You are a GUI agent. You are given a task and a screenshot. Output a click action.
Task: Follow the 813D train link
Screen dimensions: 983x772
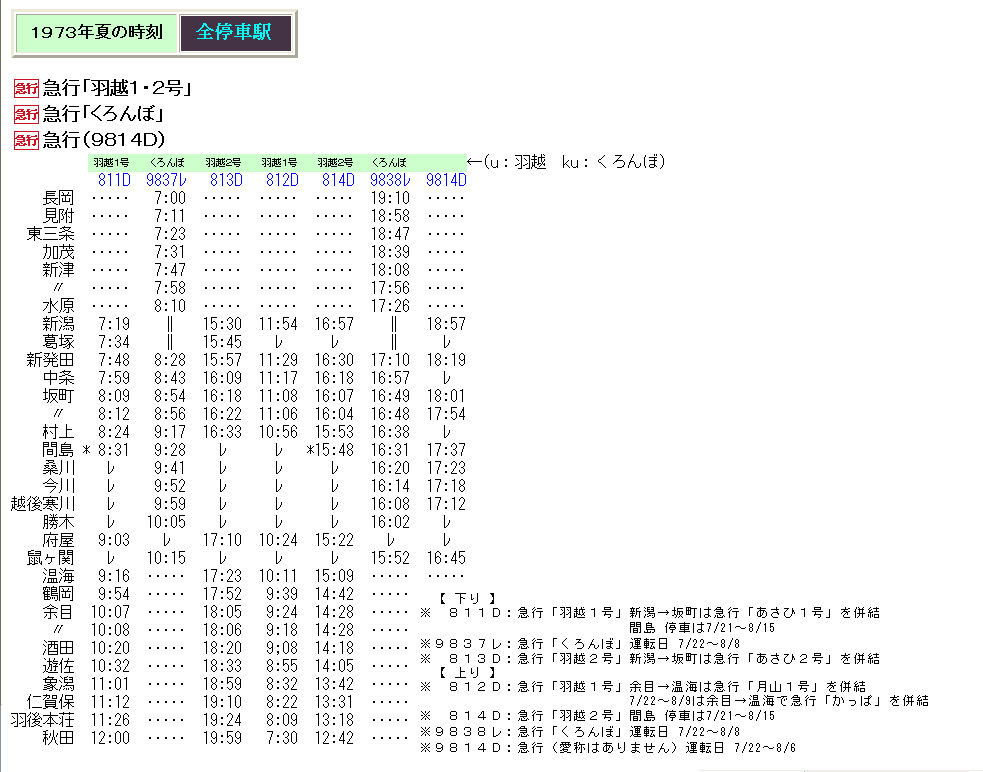226,181
